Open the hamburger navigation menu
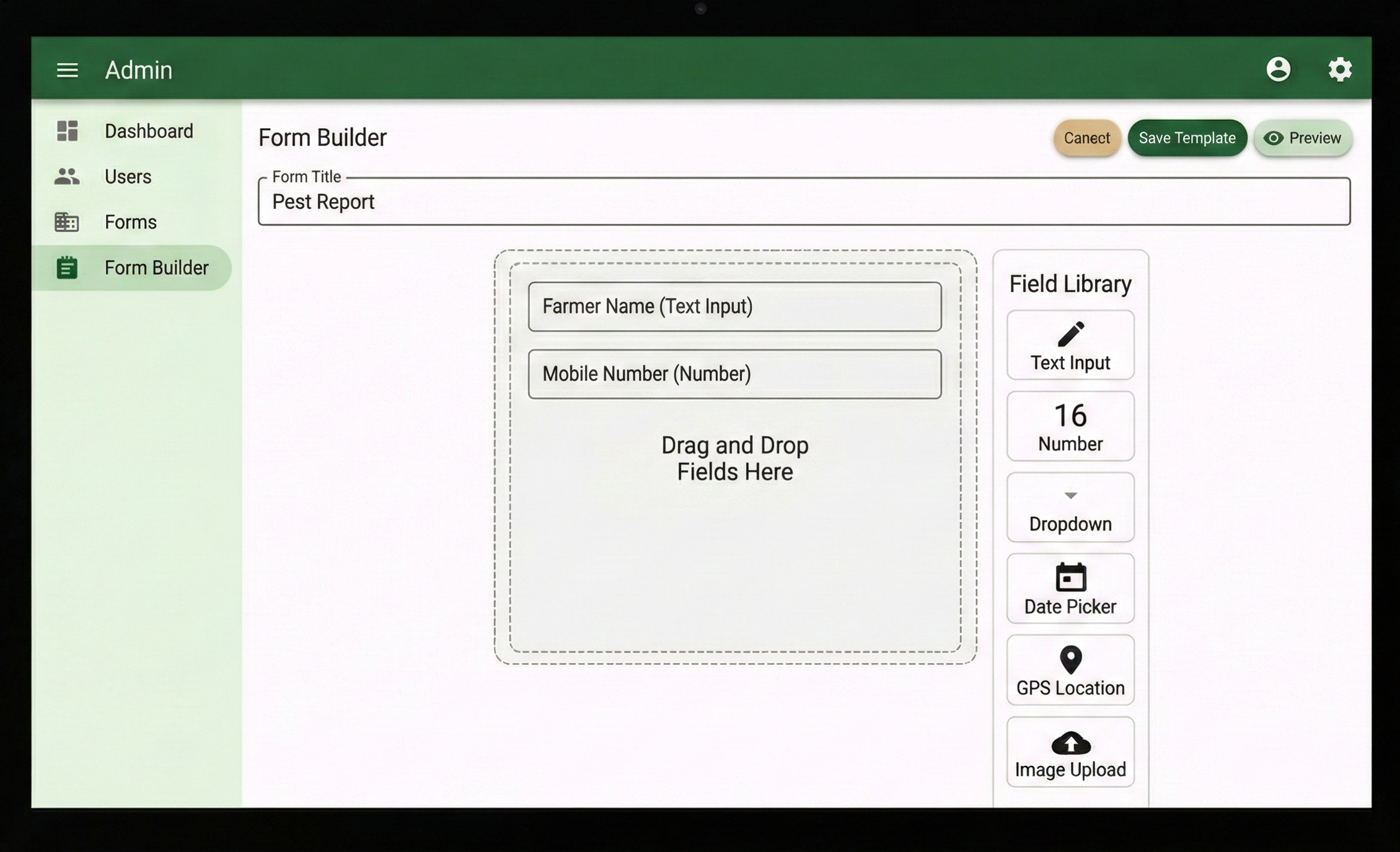This screenshot has height=852, width=1400. pos(67,70)
